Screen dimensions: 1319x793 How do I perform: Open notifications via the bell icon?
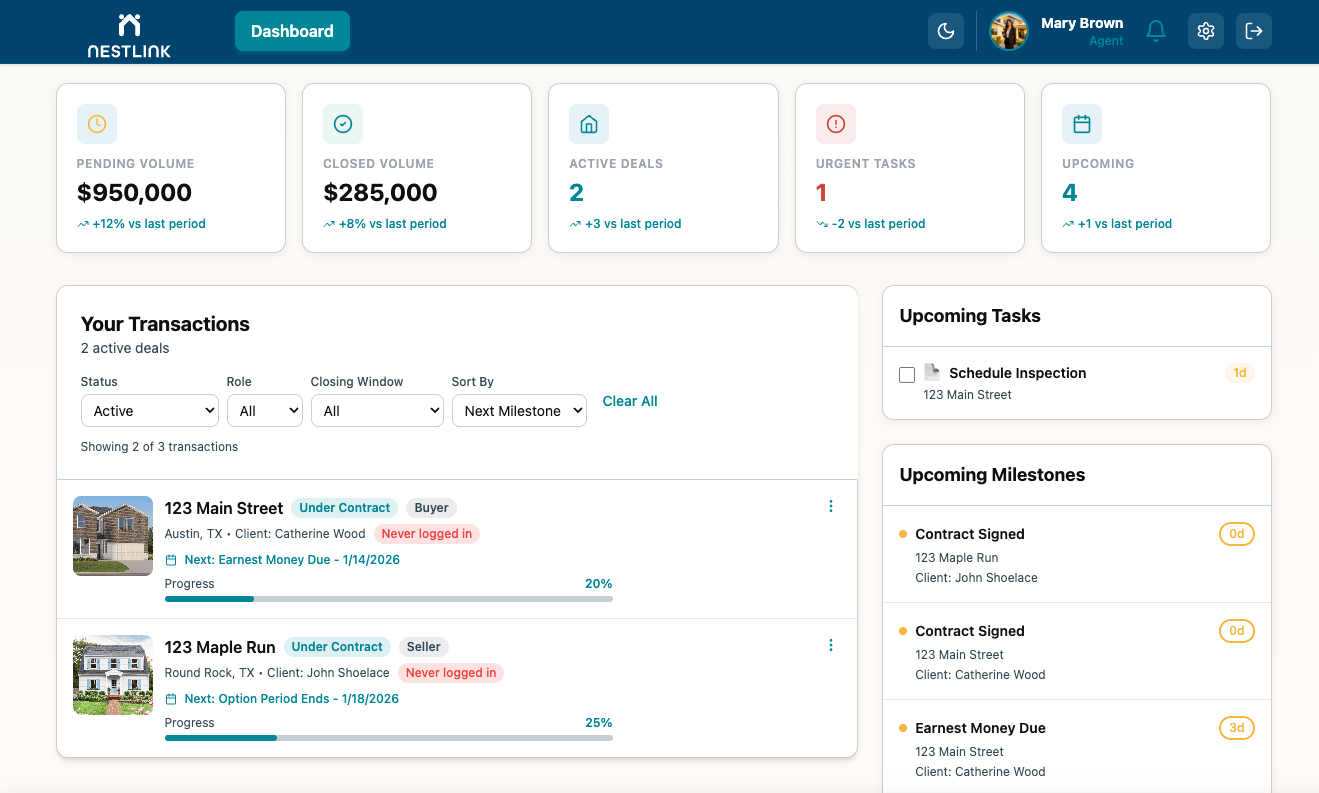point(1156,31)
